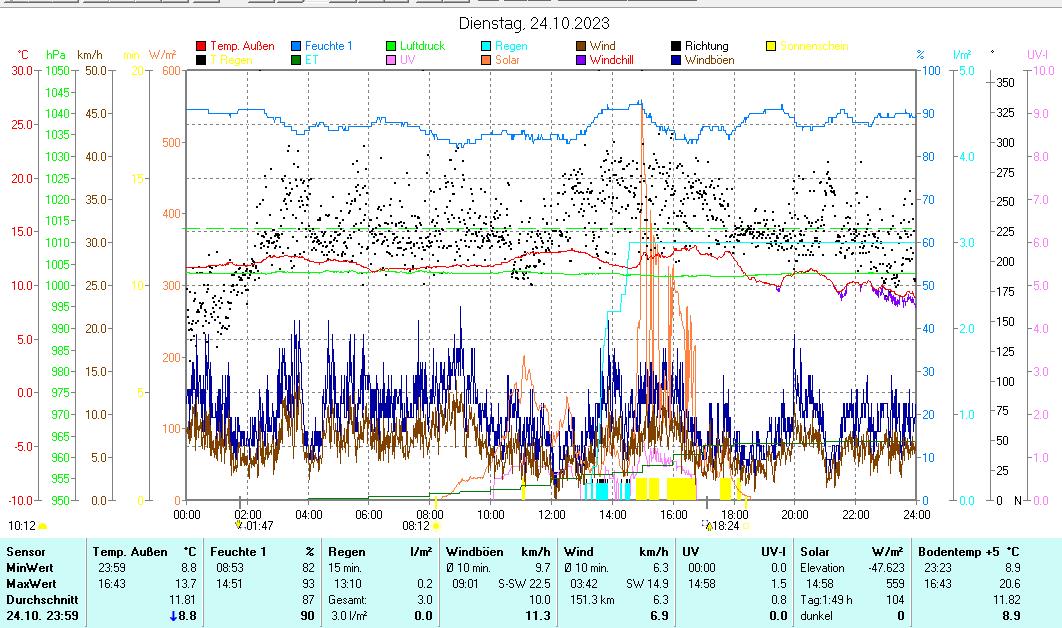Click the sunrise icon next to 08:12
Image resolution: width=1062 pixels, height=628 pixels.
[436, 526]
